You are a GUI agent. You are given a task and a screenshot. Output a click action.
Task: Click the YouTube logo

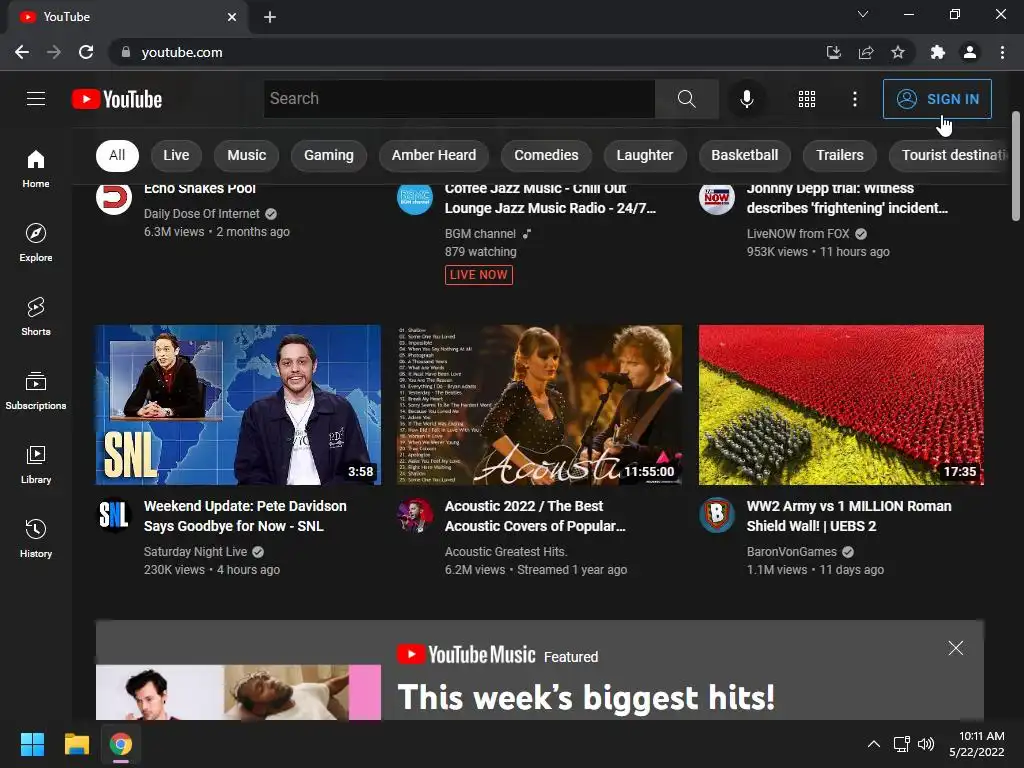point(117,99)
